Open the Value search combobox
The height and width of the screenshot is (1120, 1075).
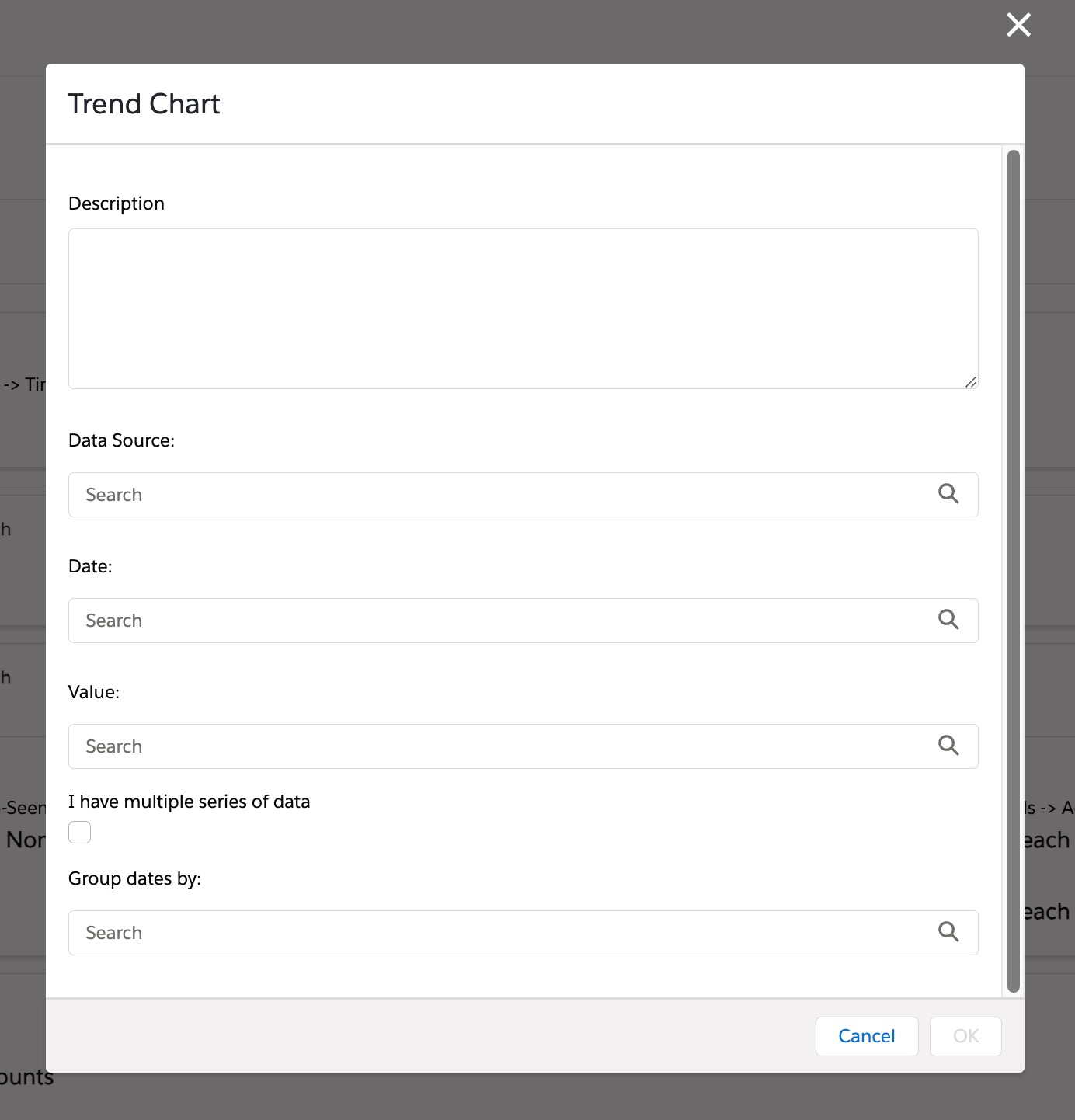[x=497, y=746]
